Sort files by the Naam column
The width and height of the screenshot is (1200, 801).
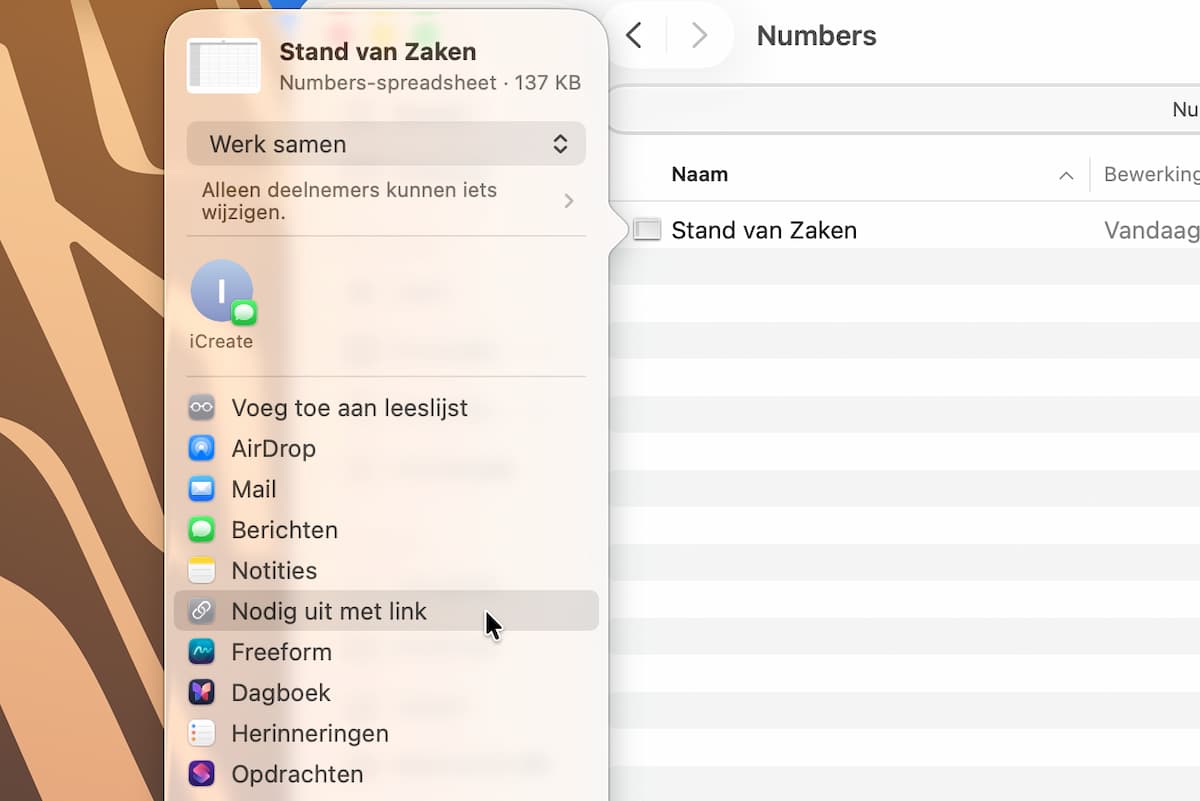700,174
